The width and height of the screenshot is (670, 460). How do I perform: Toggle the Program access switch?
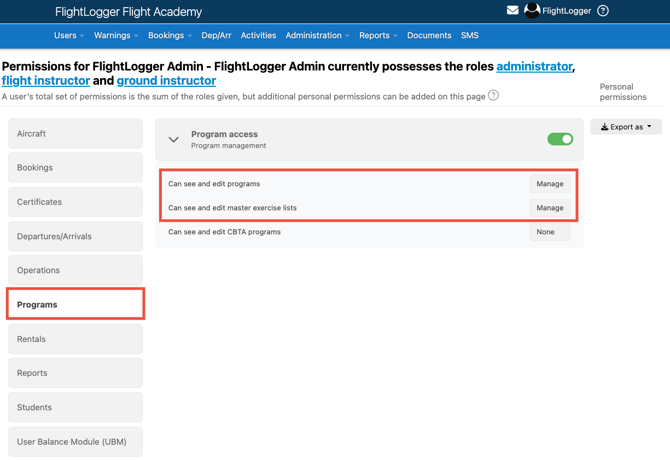(x=559, y=139)
